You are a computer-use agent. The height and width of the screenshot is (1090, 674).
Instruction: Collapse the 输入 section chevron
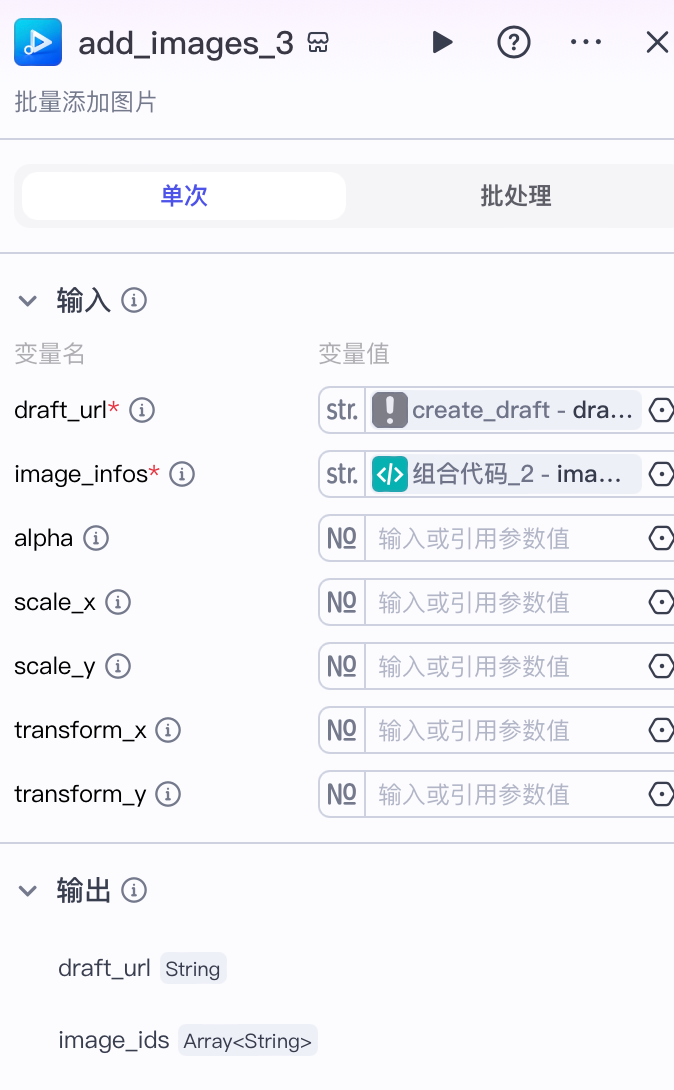coord(28,301)
